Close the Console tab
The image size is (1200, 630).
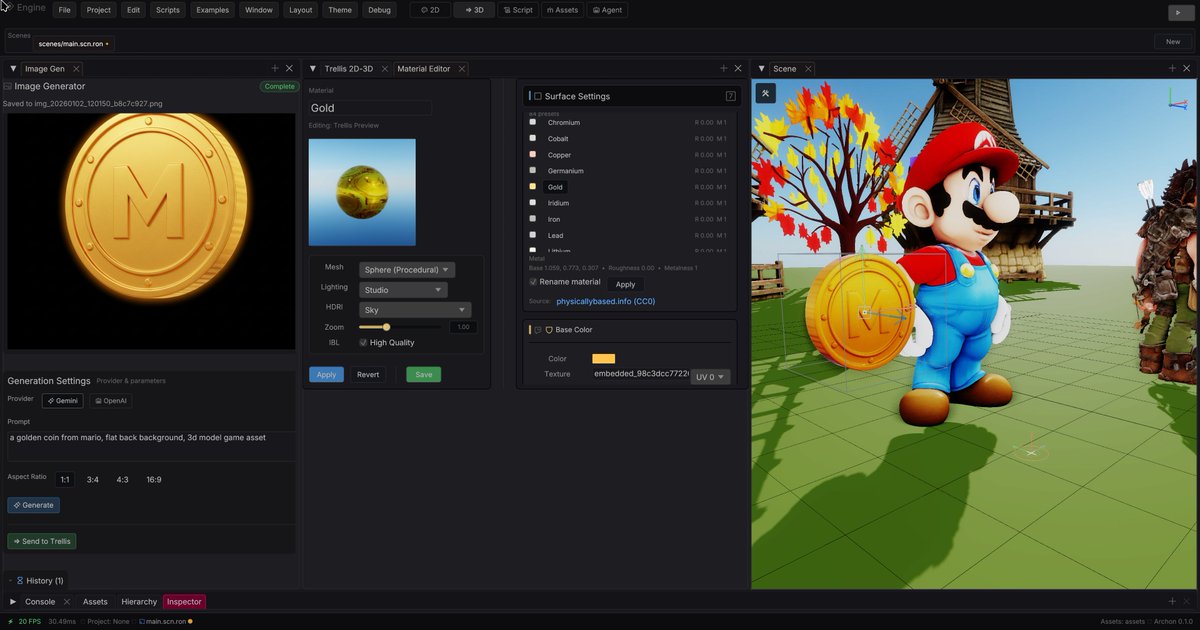point(67,602)
